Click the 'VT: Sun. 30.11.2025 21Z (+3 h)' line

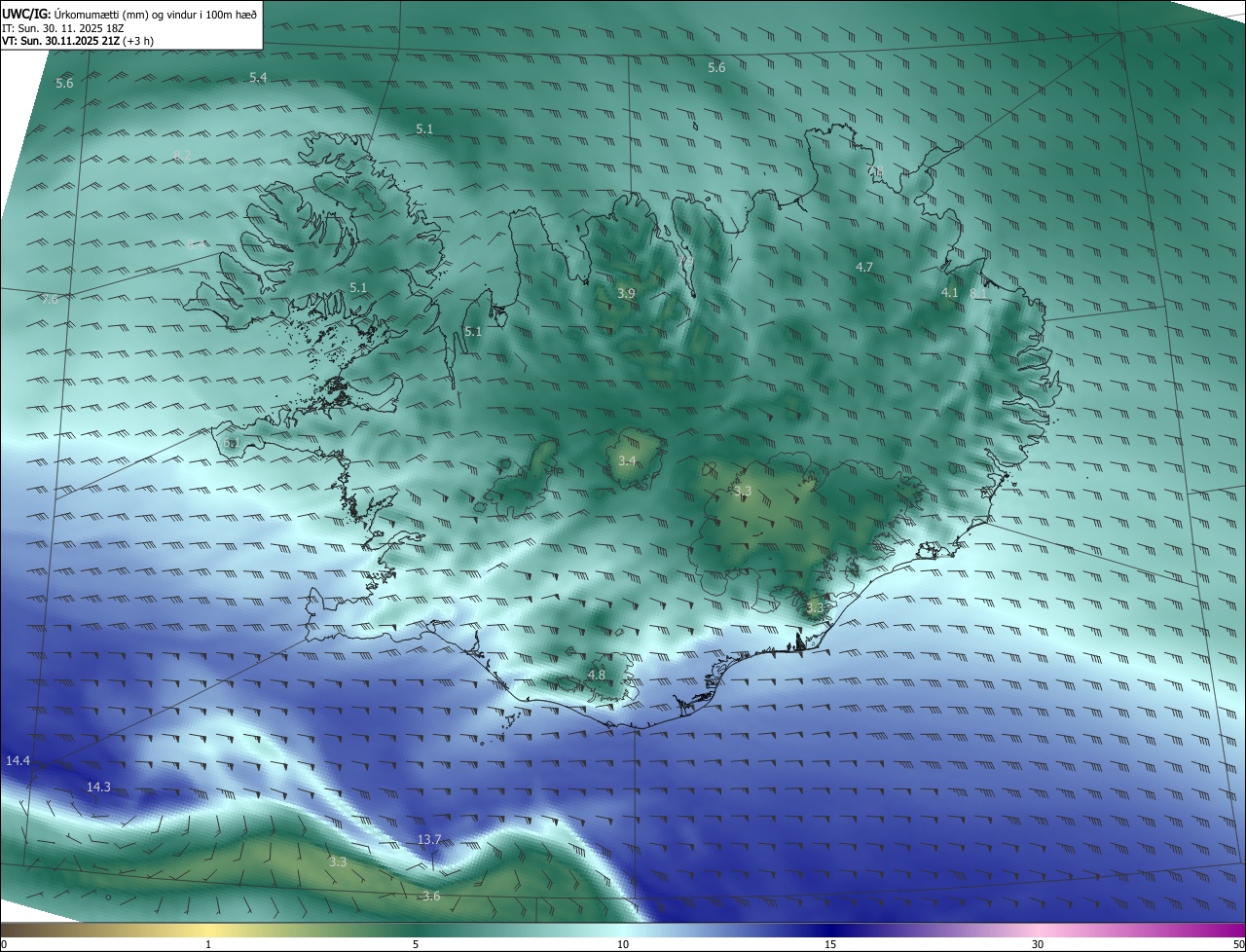click(78, 41)
